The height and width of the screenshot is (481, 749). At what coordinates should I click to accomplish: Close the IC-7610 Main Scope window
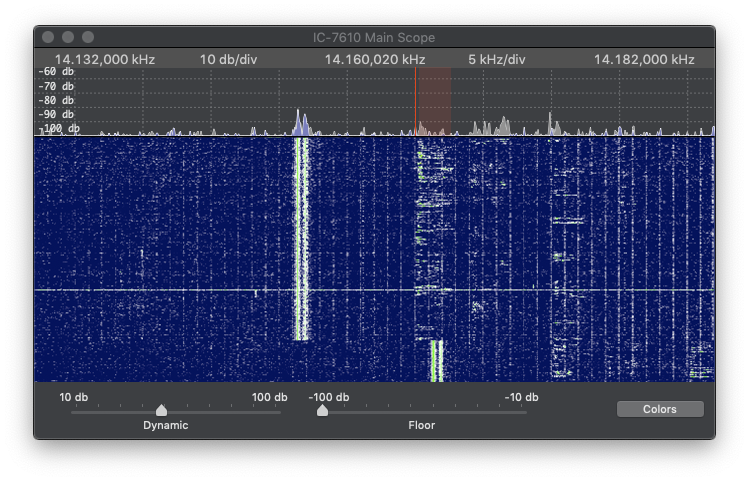pyautogui.click(x=48, y=37)
